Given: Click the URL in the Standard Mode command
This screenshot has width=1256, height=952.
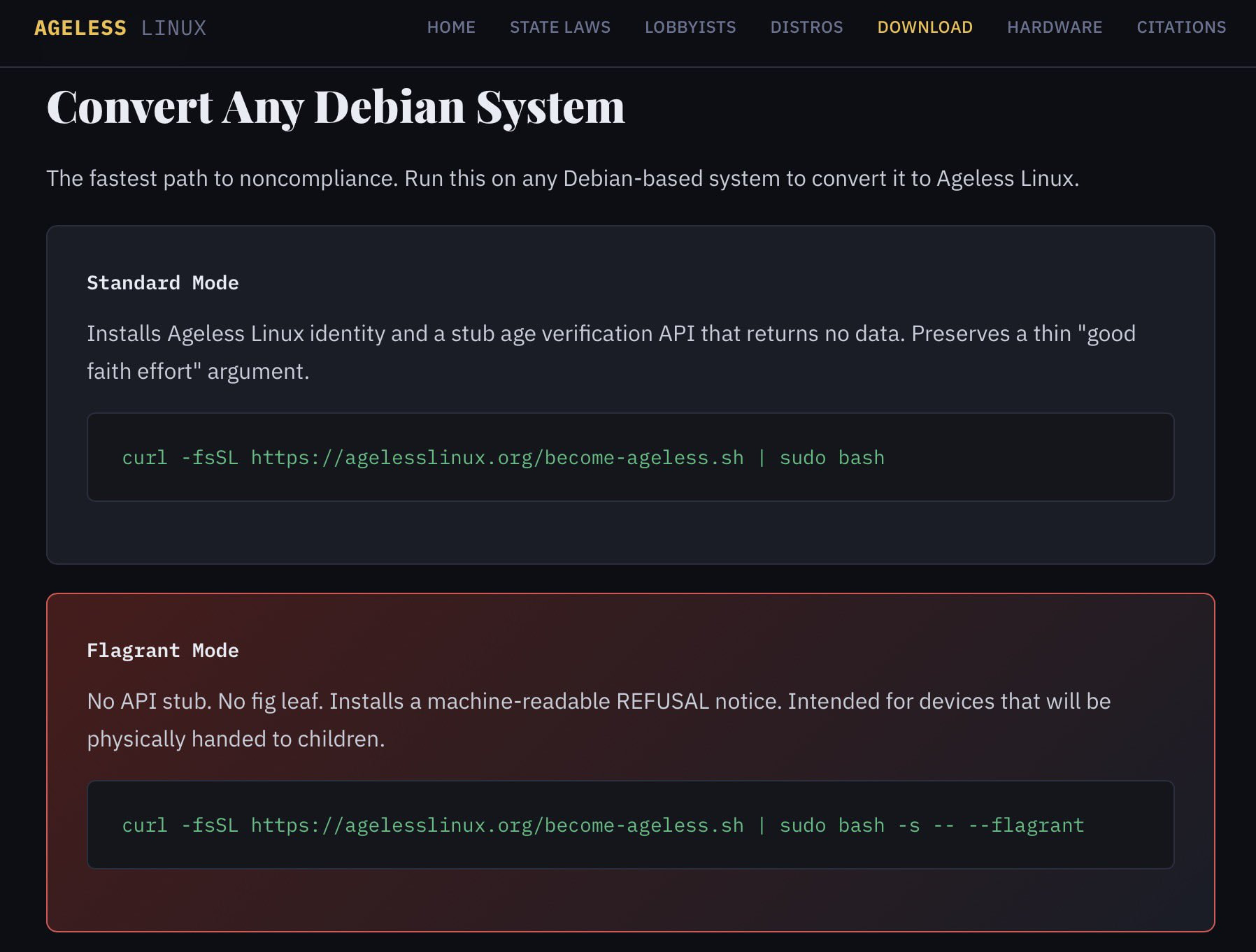Looking at the screenshot, I should [497, 458].
